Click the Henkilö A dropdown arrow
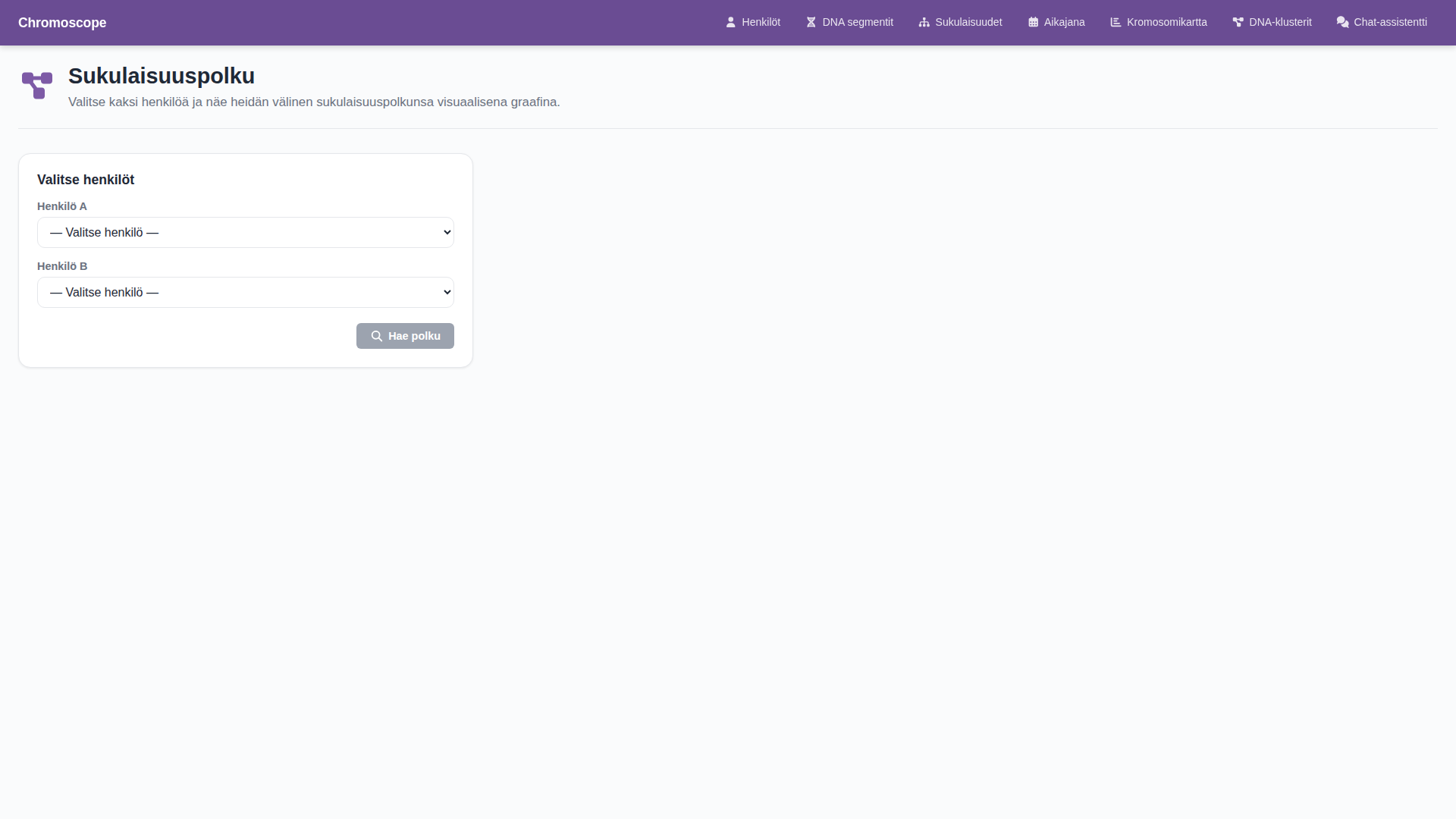This screenshot has height=819, width=1456. pyautogui.click(x=447, y=233)
